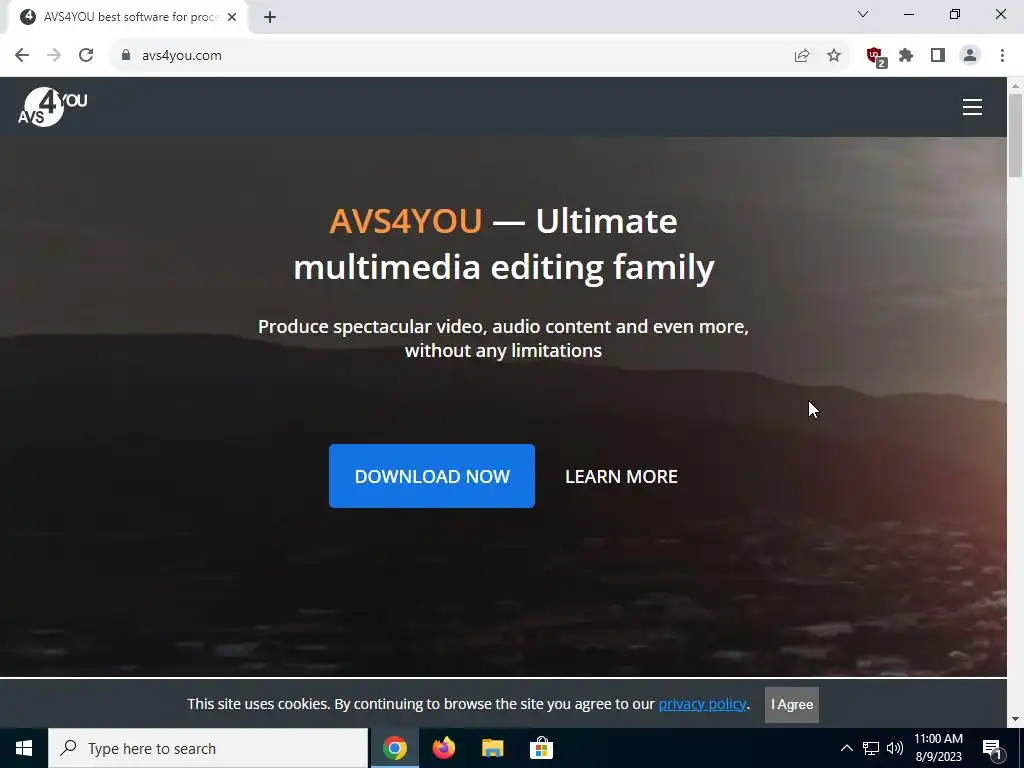Click the AVS4YOU logo
This screenshot has height=768, width=1024.
pyautogui.click(x=52, y=107)
